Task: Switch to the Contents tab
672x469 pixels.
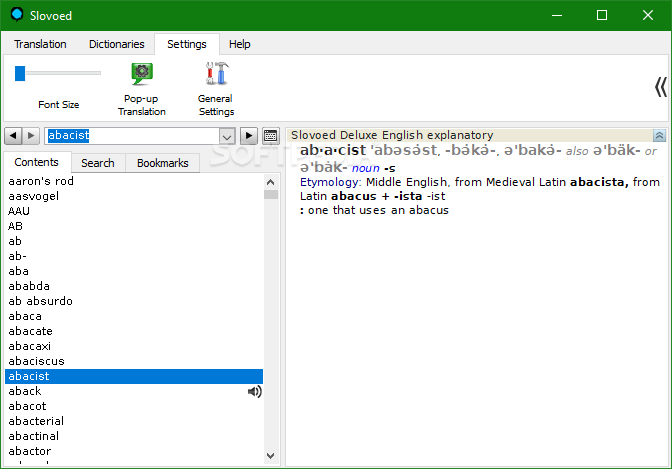Action: [x=36, y=162]
